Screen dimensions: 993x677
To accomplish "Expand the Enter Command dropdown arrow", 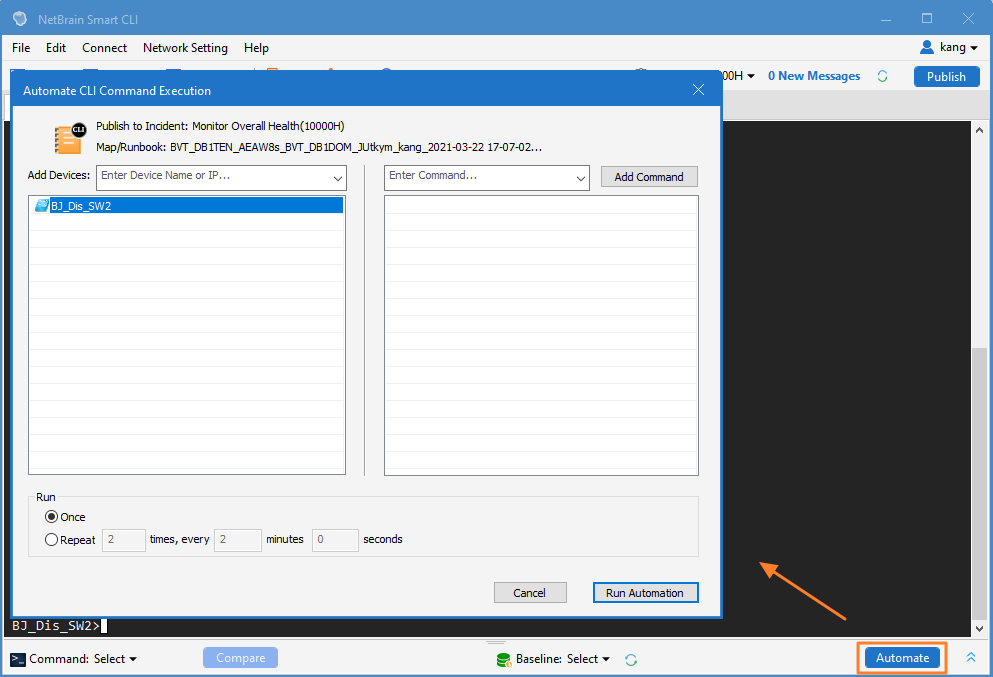I will click(581, 179).
